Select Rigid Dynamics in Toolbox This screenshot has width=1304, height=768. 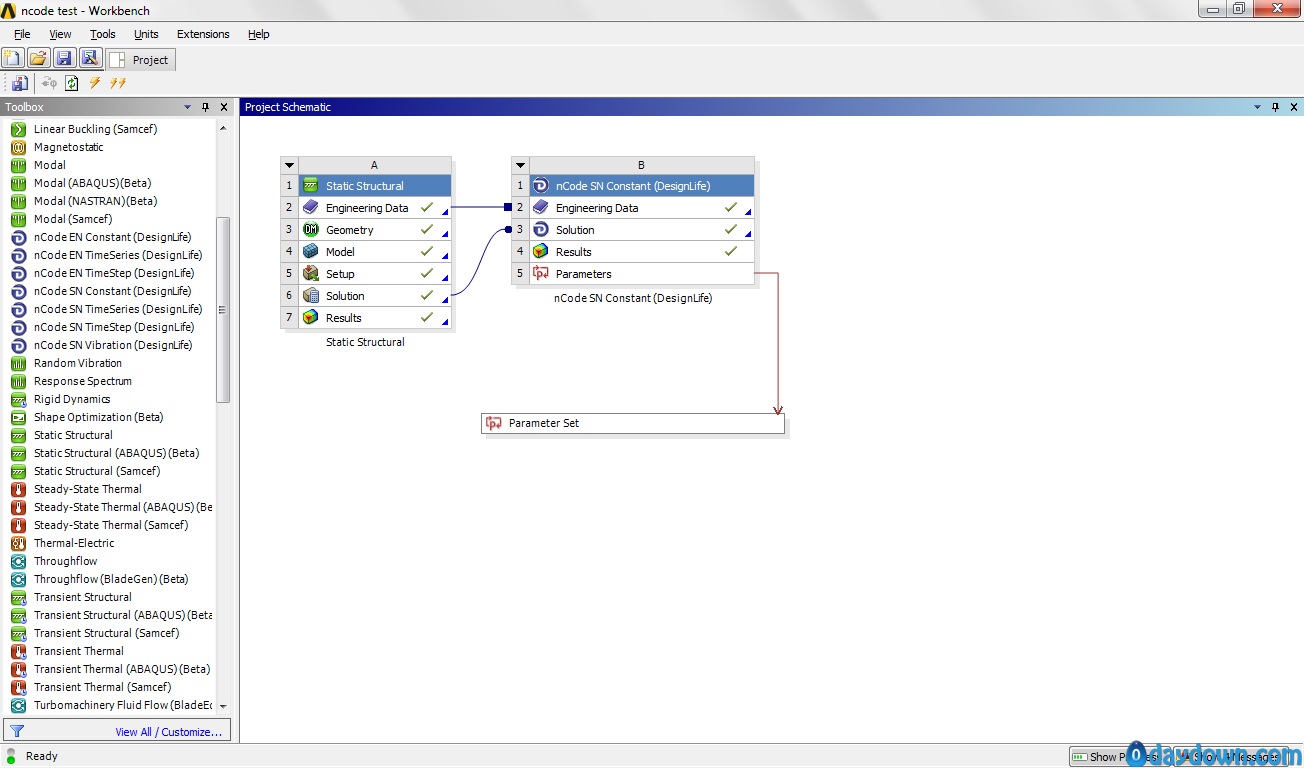[x=72, y=399]
